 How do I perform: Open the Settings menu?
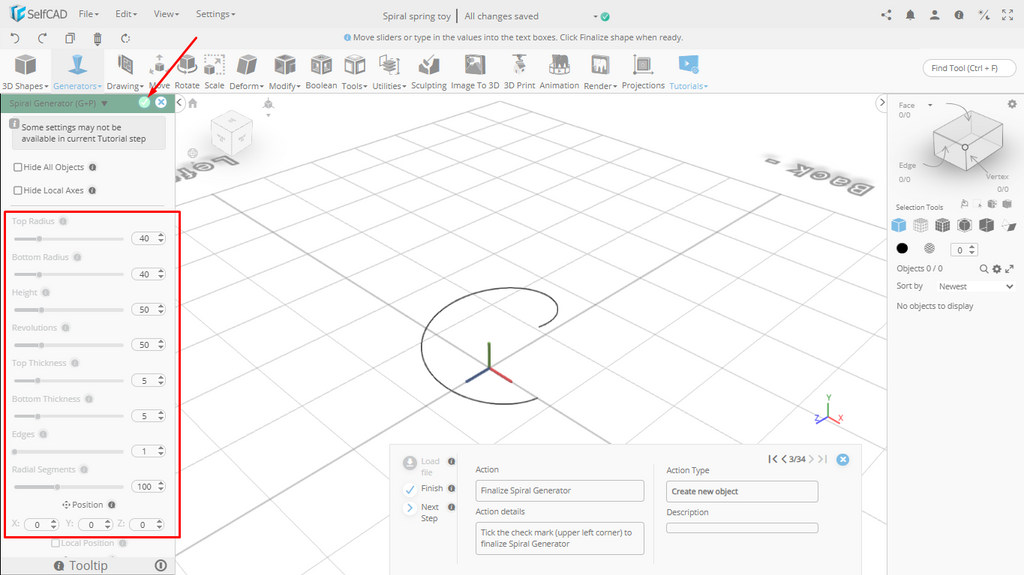point(216,14)
